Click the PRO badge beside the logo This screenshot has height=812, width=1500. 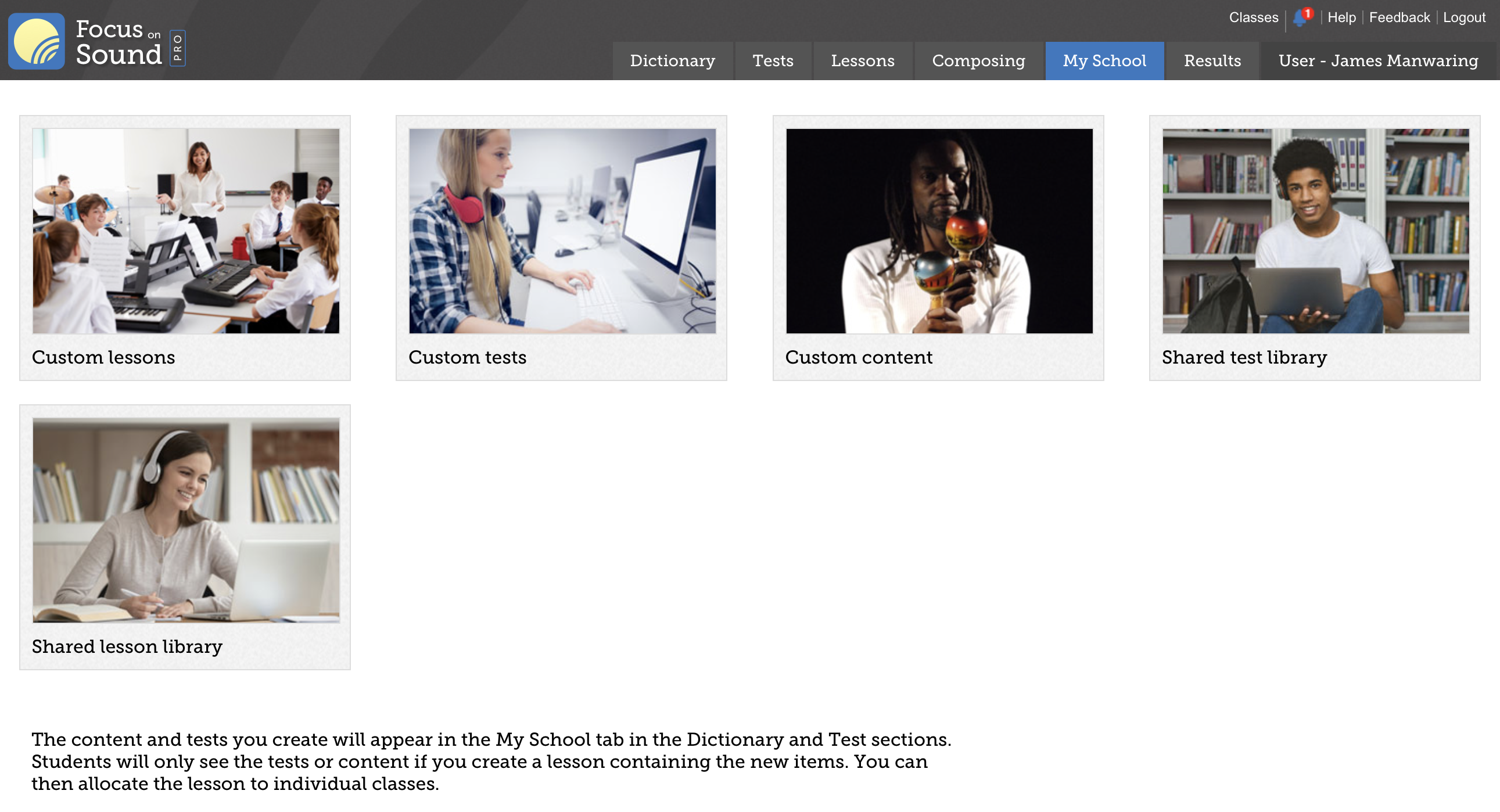coord(178,48)
